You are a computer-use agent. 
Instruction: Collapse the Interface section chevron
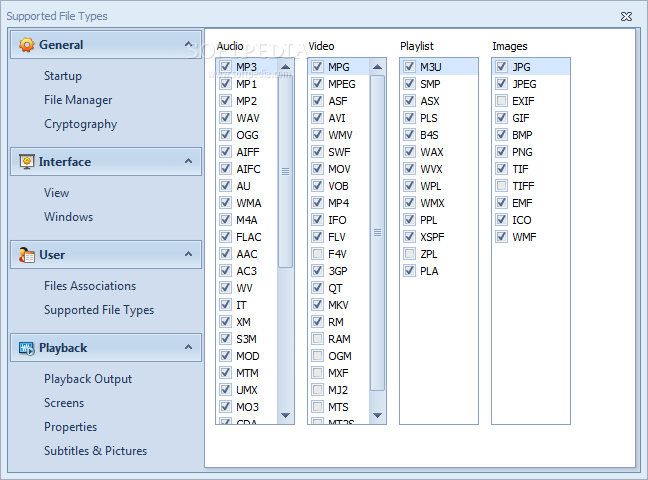pos(188,161)
